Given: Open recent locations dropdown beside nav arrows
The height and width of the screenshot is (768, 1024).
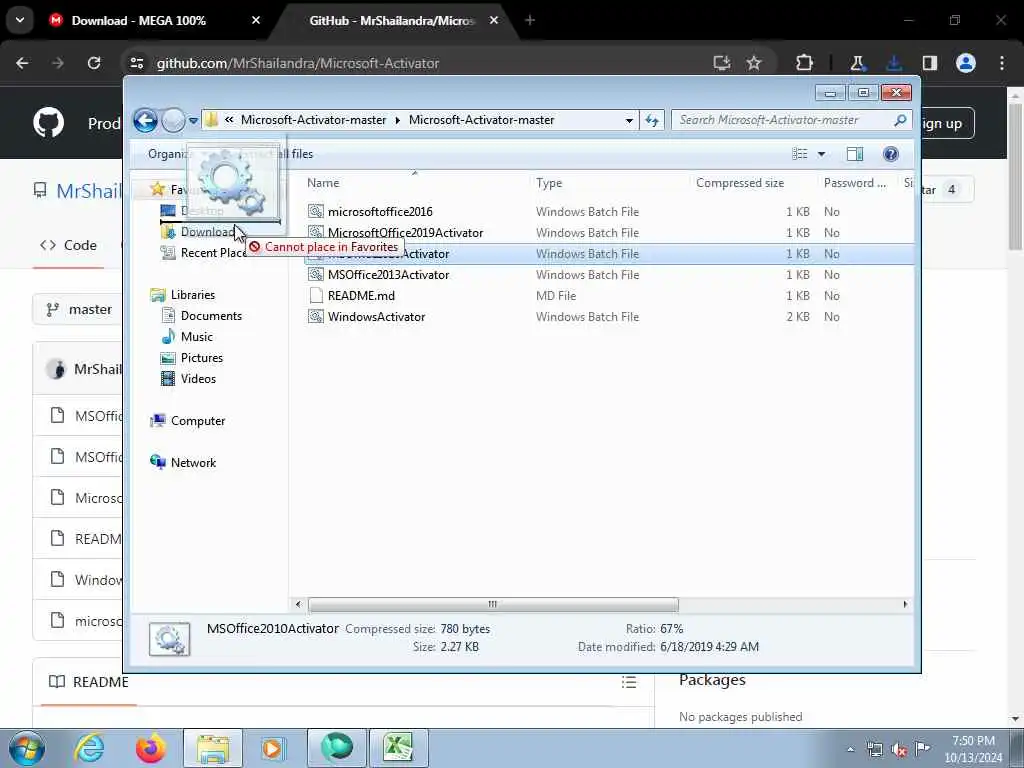Looking at the screenshot, I should (x=193, y=121).
